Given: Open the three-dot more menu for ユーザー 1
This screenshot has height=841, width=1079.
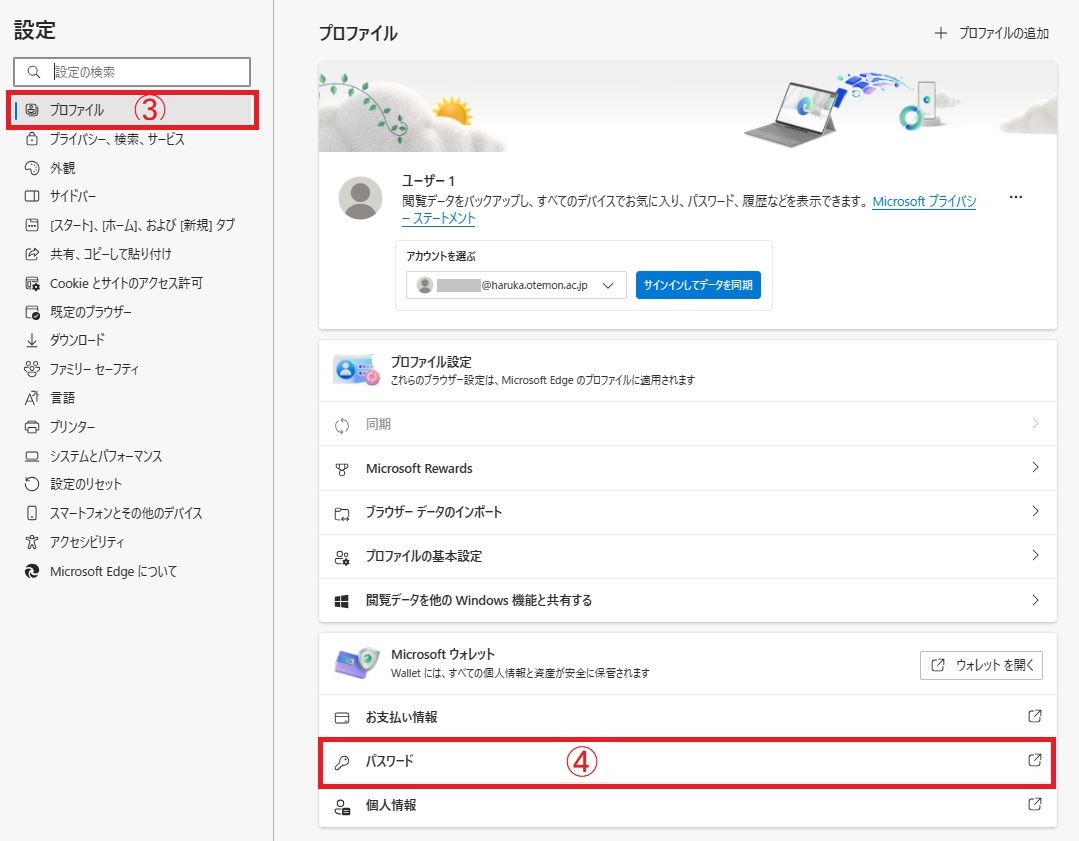Looking at the screenshot, I should [x=1016, y=197].
